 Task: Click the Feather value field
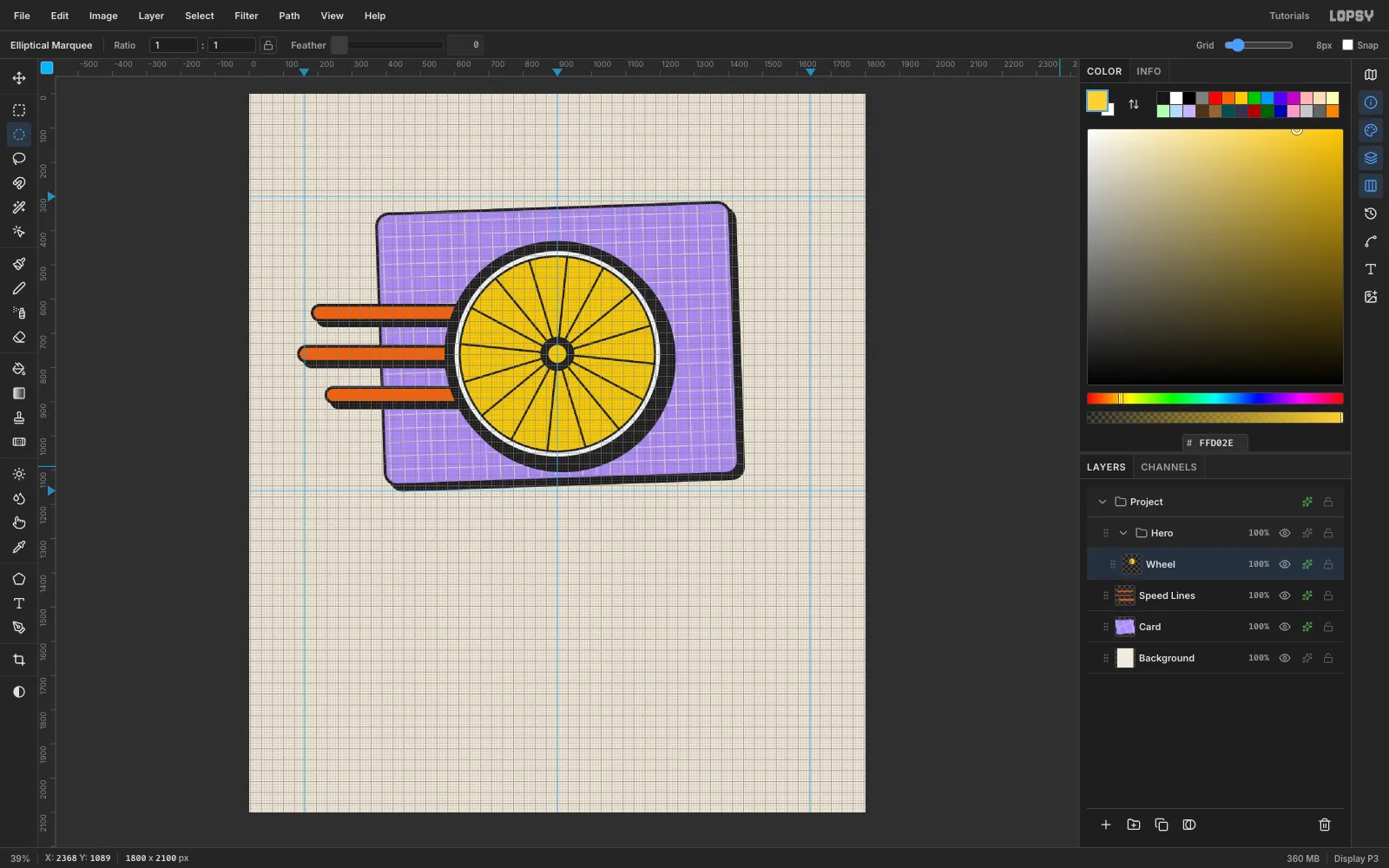465,45
